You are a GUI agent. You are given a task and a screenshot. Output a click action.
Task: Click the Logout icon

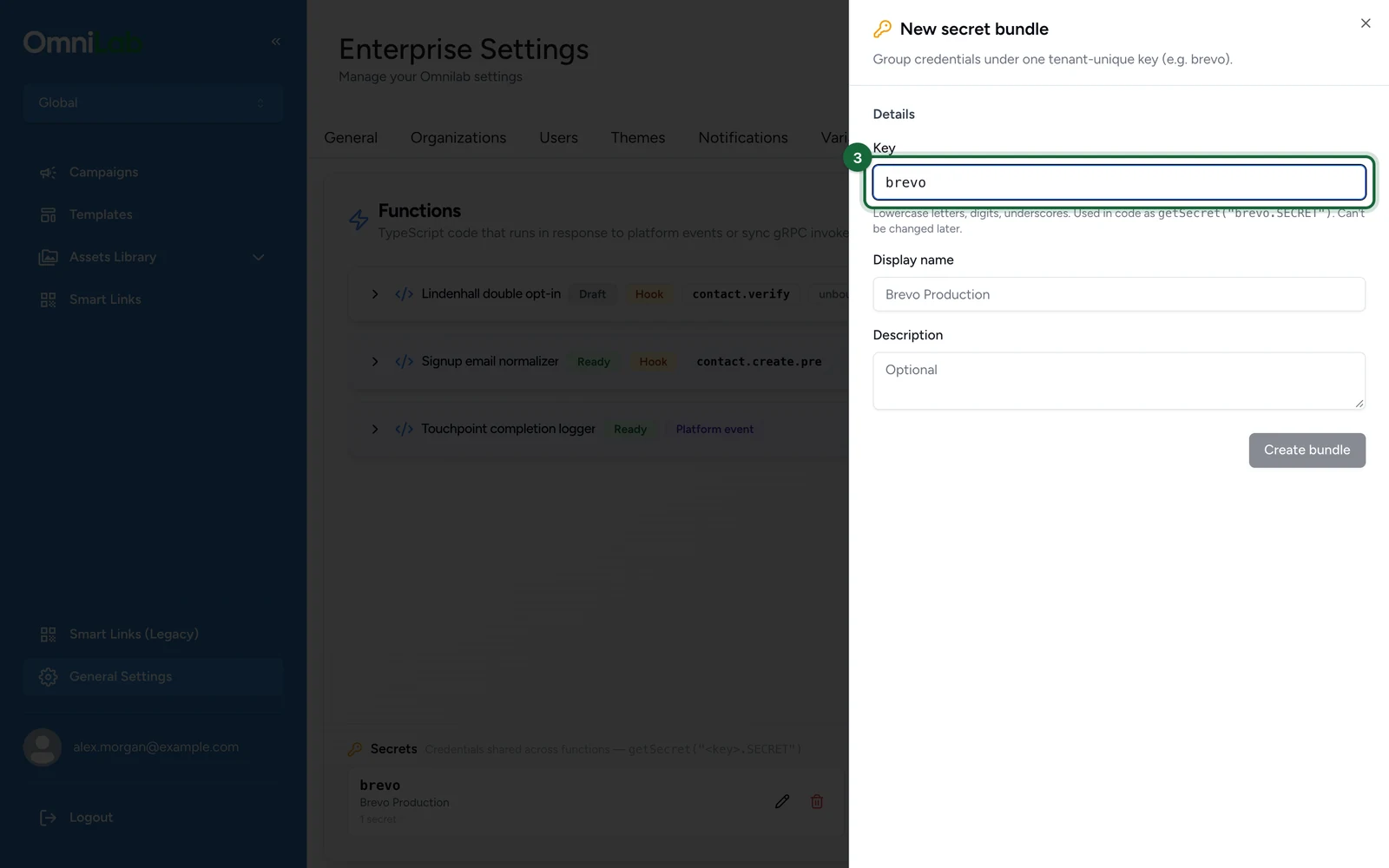coord(48,818)
